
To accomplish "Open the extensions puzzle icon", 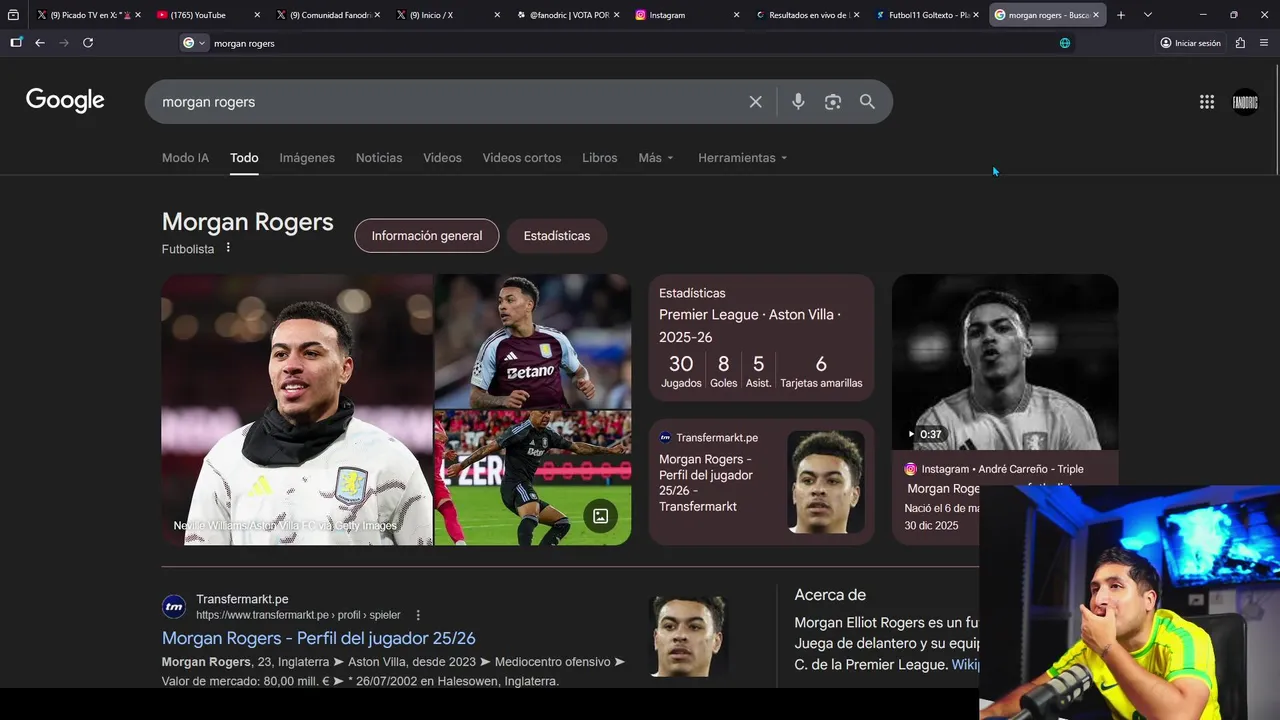I will (1240, 43).
